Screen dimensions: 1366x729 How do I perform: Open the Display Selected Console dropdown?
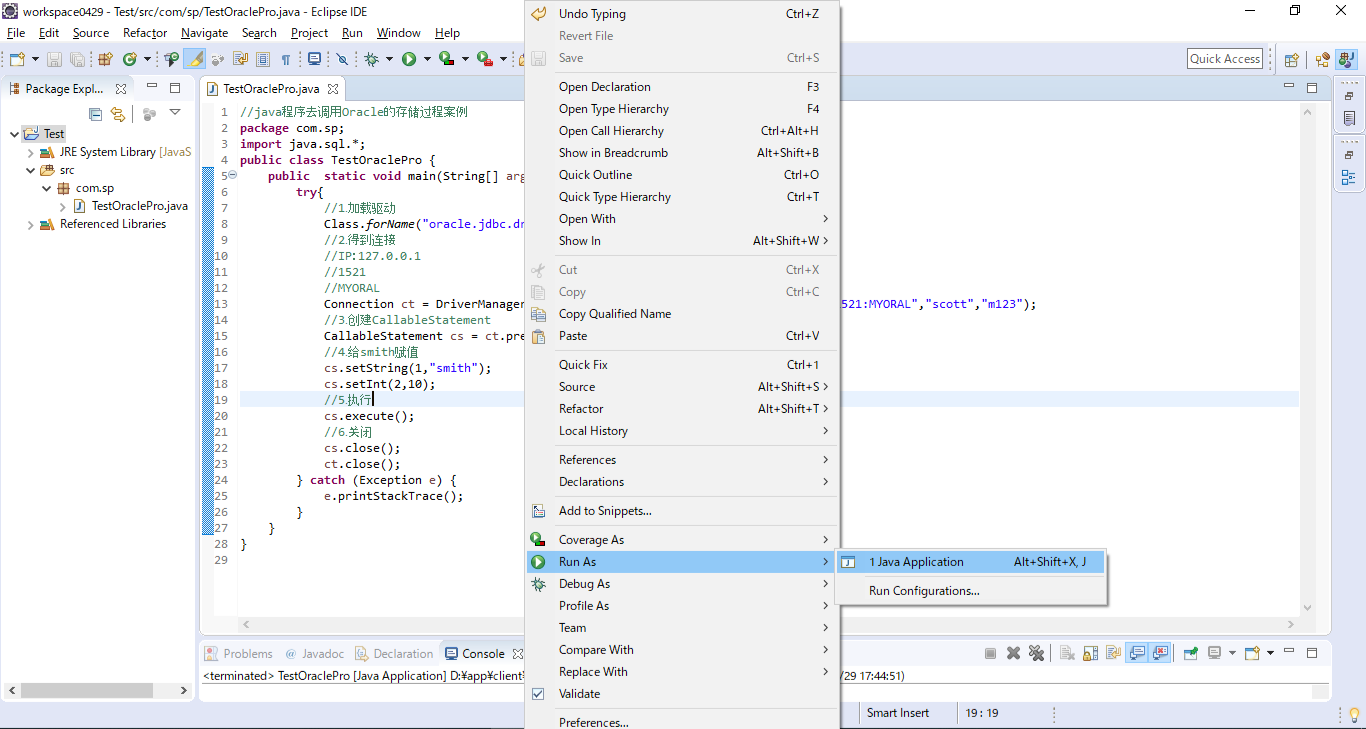(x=1232, y=653)
